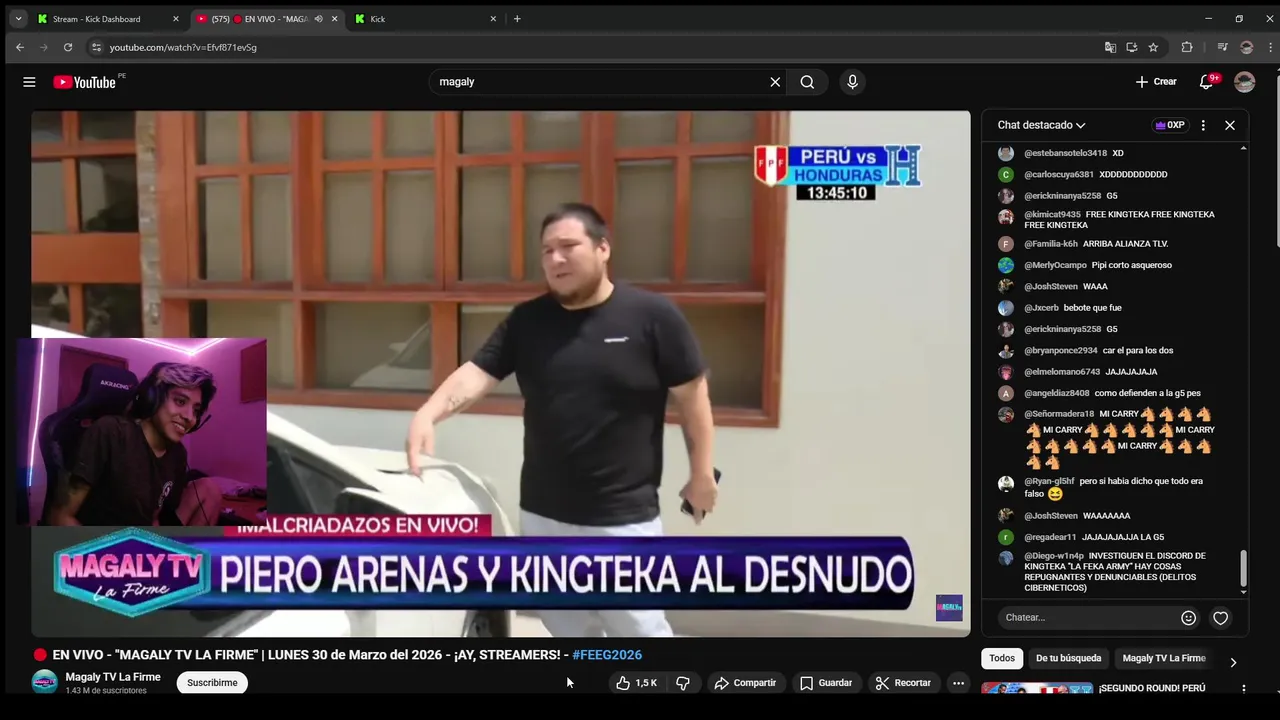Open the Chrome profile avatar
The image size is (1280, 720).
click(x=1246, y=47)
